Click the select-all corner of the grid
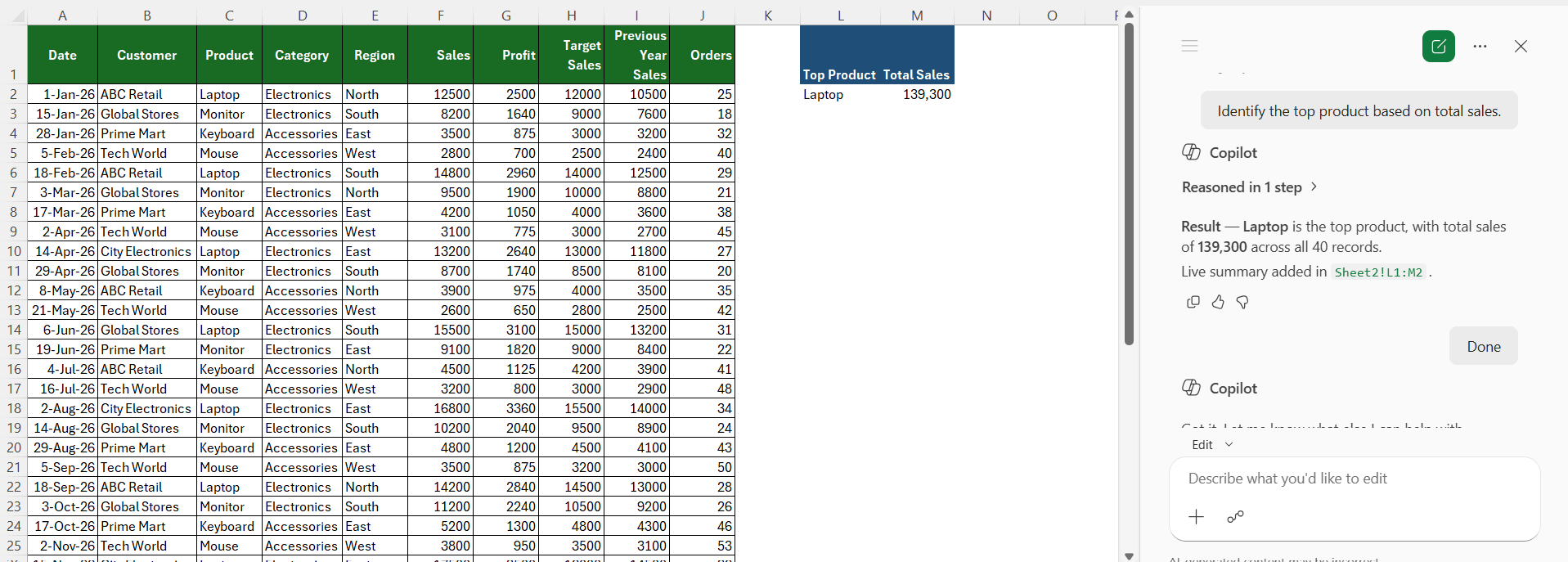 (x=14, y=16)
